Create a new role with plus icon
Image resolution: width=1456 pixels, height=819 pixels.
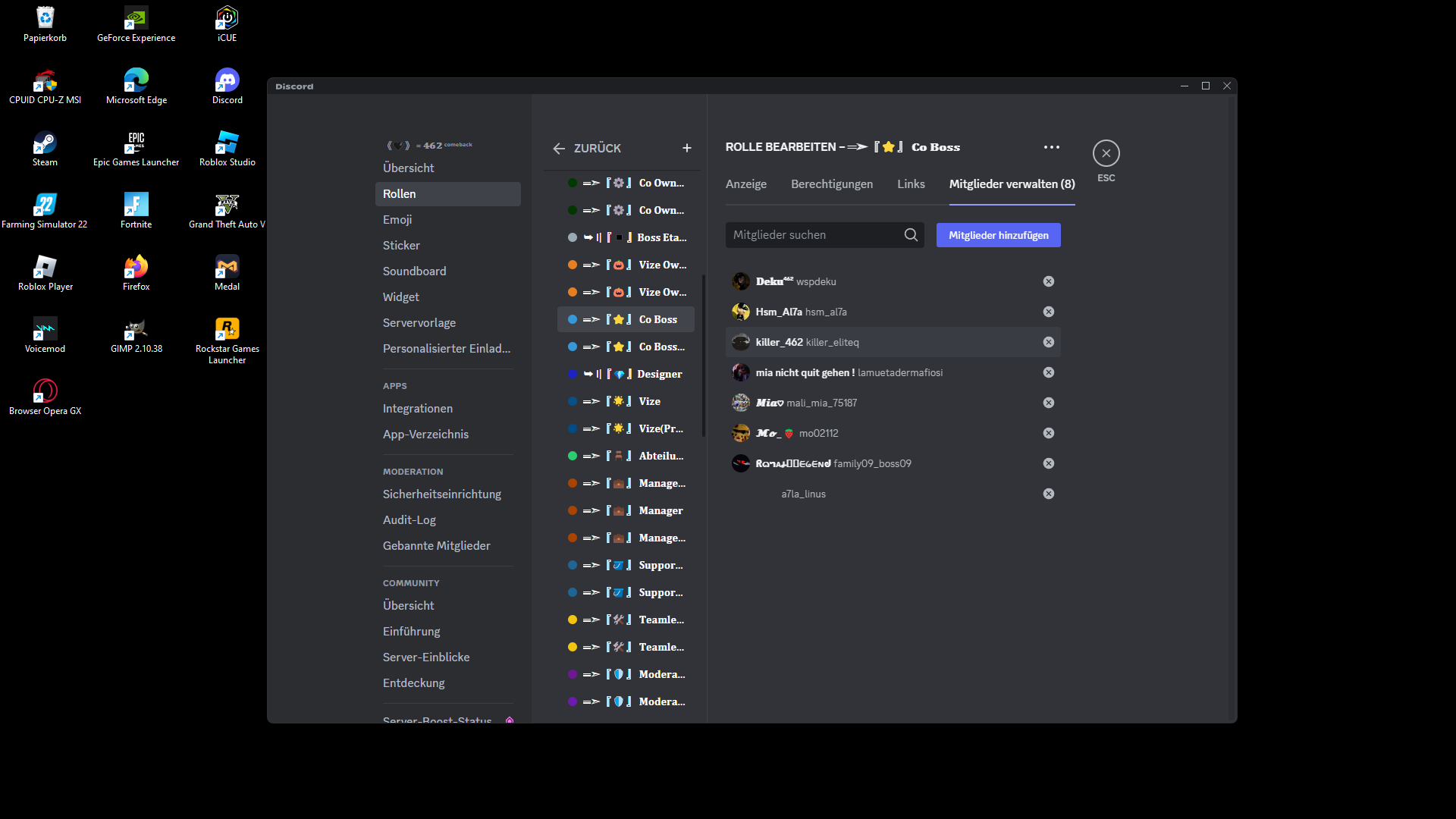click(x=686, y=148)
